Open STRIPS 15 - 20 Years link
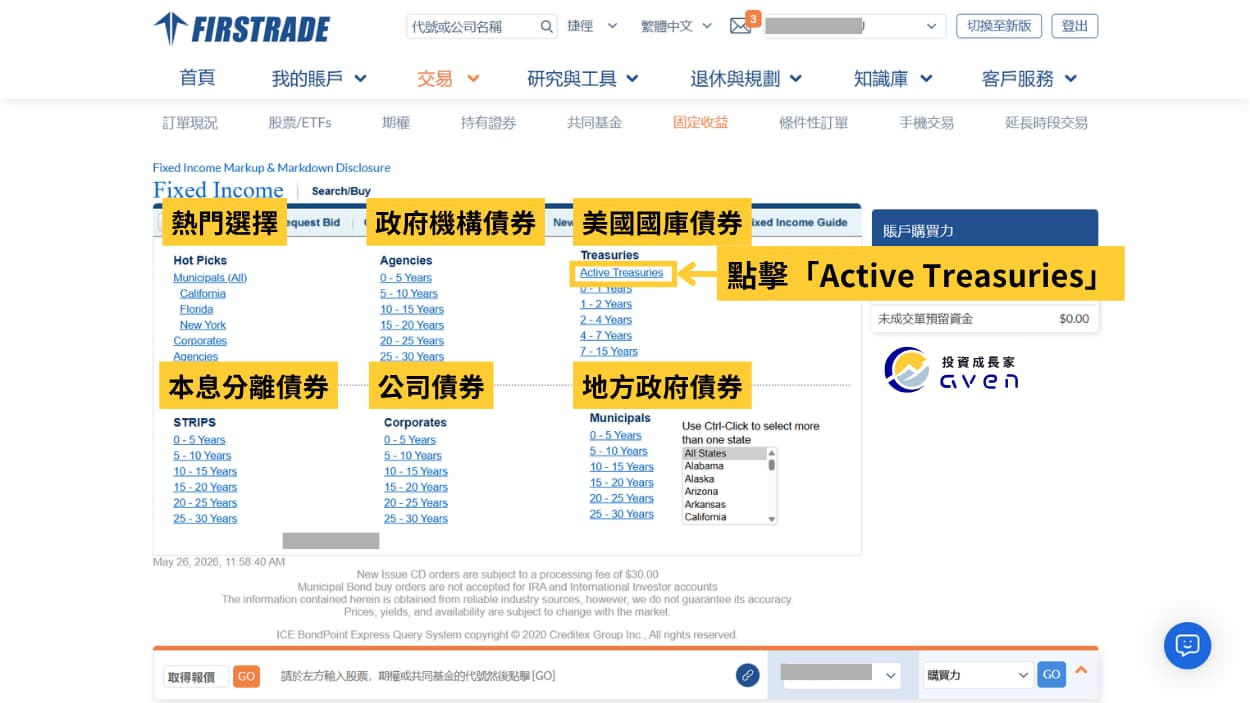 click(205, 487)
